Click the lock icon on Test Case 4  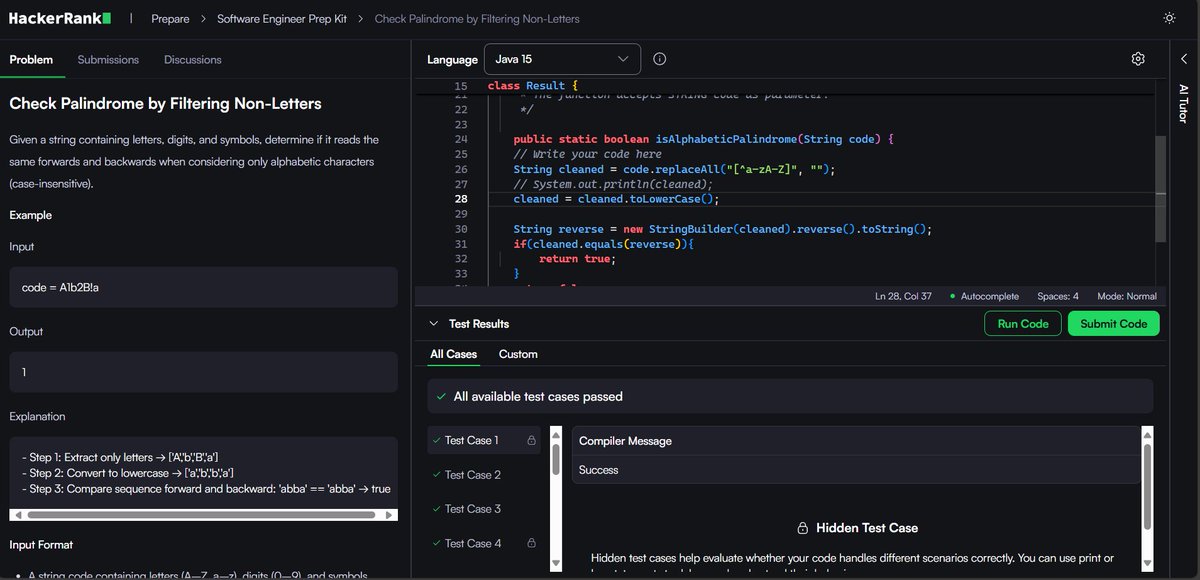tap(531, 543)
